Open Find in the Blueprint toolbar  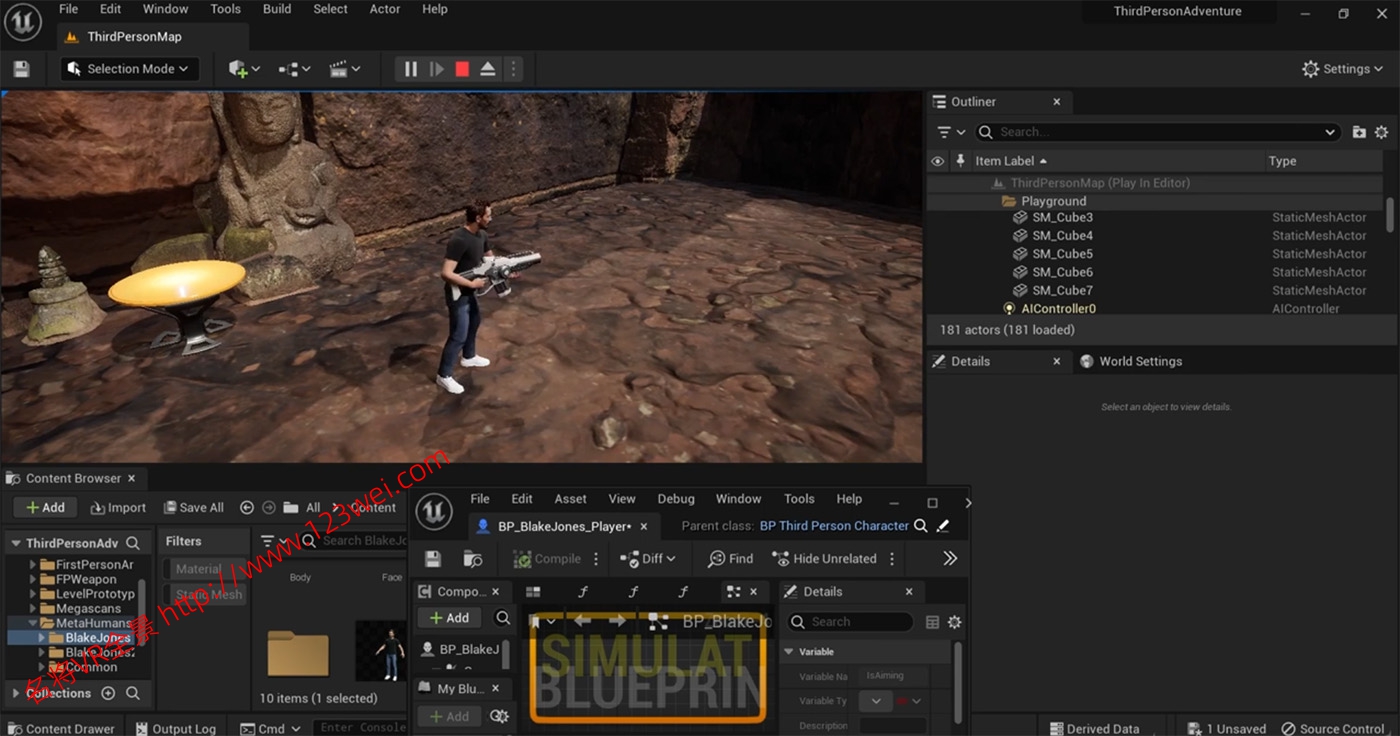coord(730,558)
